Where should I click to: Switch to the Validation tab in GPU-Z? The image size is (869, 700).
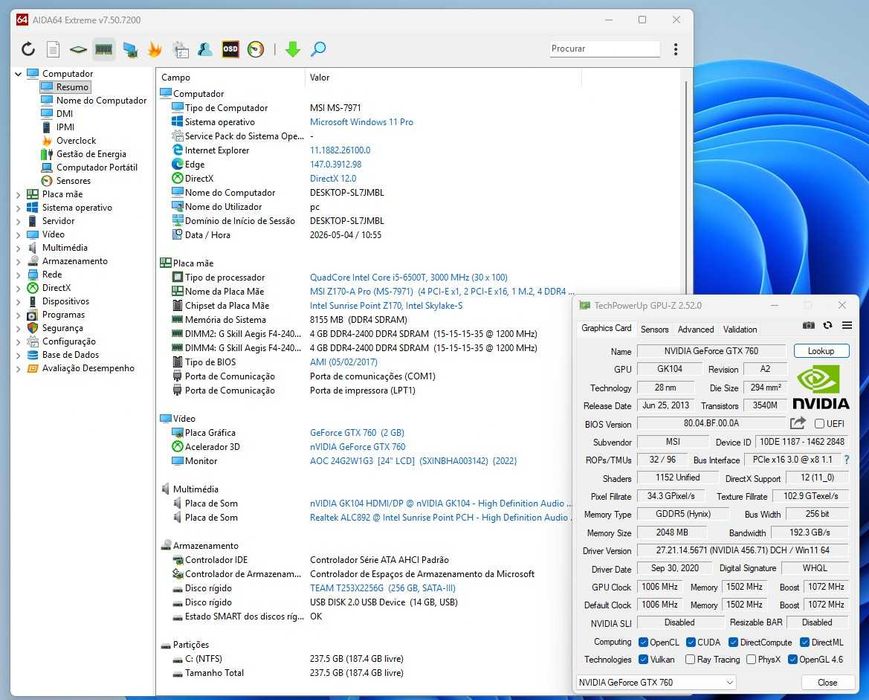click(740, 329)
